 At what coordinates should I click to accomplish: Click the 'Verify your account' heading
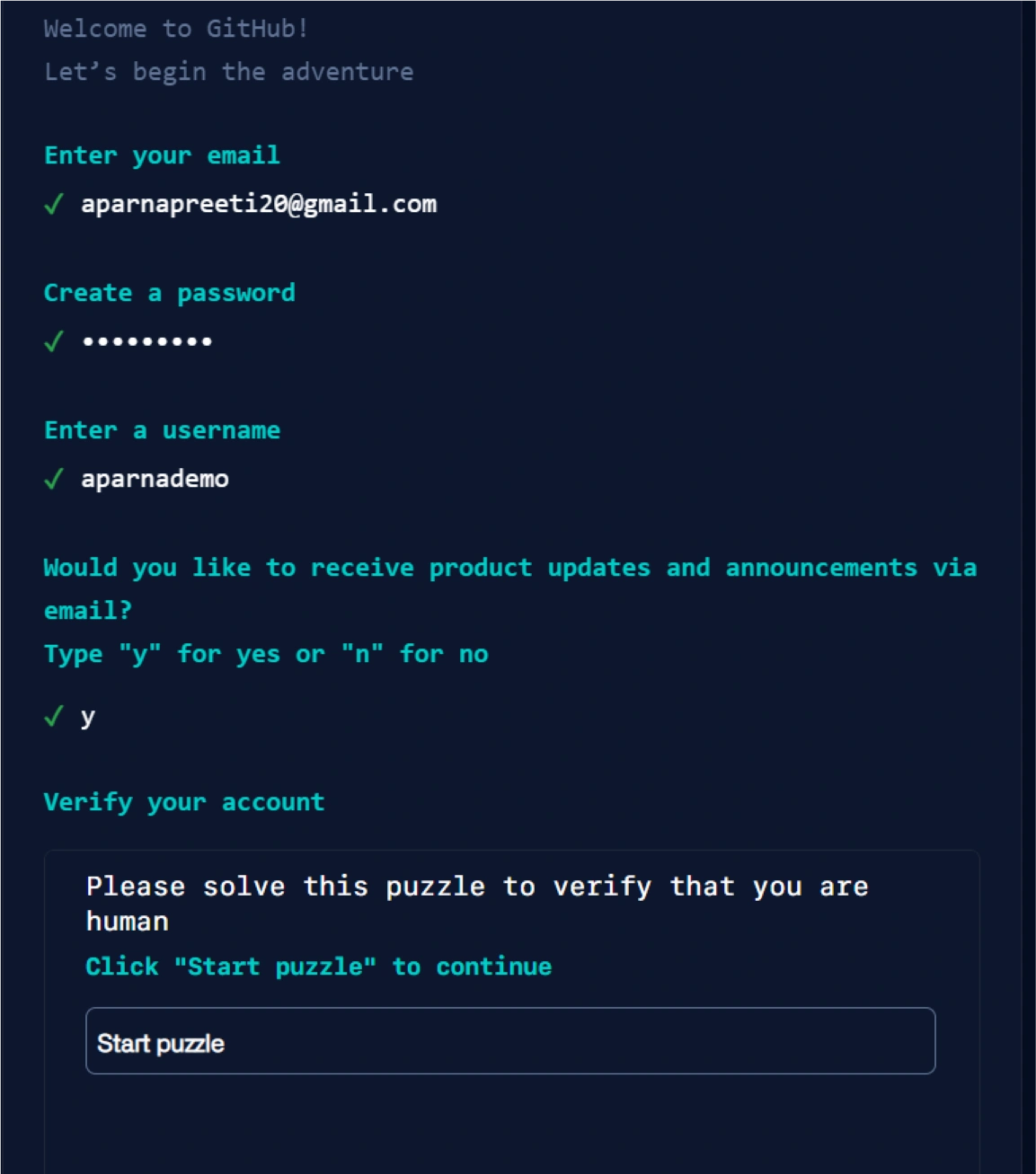tap(183, 801)
